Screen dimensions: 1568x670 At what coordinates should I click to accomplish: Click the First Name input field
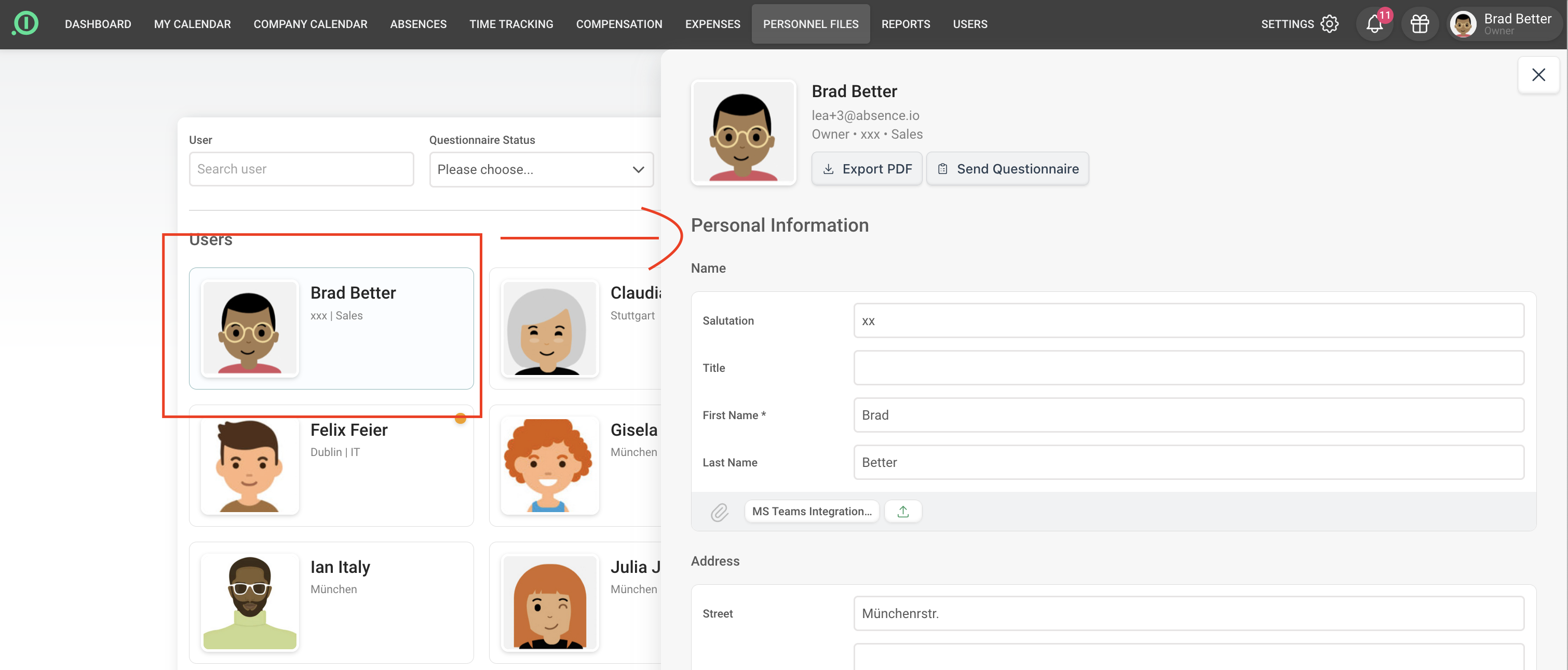[x=1188, y=415]
